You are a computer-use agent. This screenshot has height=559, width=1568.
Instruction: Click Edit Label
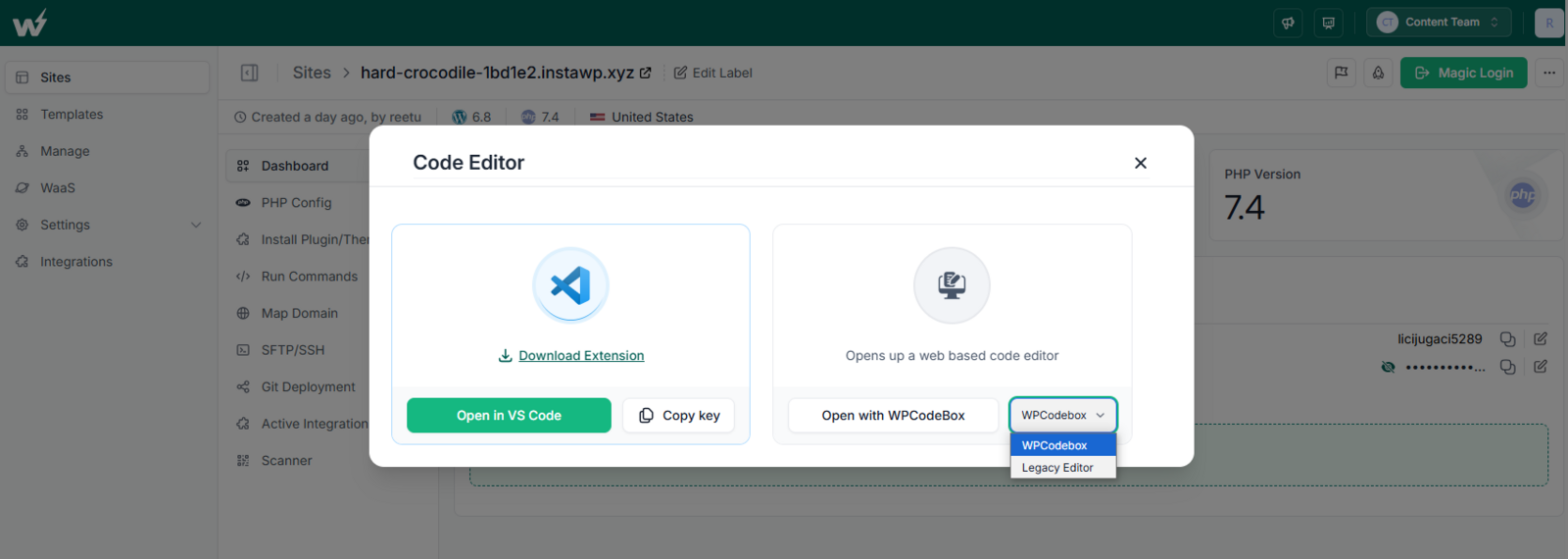[x=713, y=73]
